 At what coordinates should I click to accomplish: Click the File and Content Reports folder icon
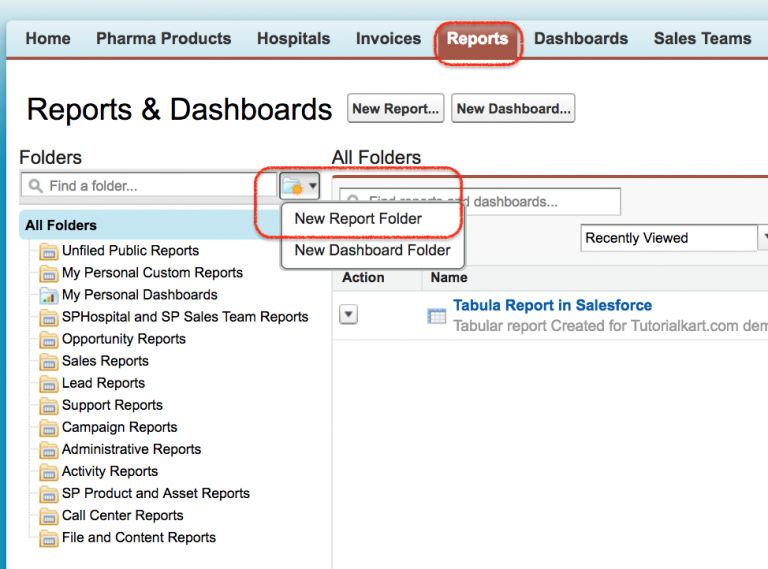click(48, 538)
